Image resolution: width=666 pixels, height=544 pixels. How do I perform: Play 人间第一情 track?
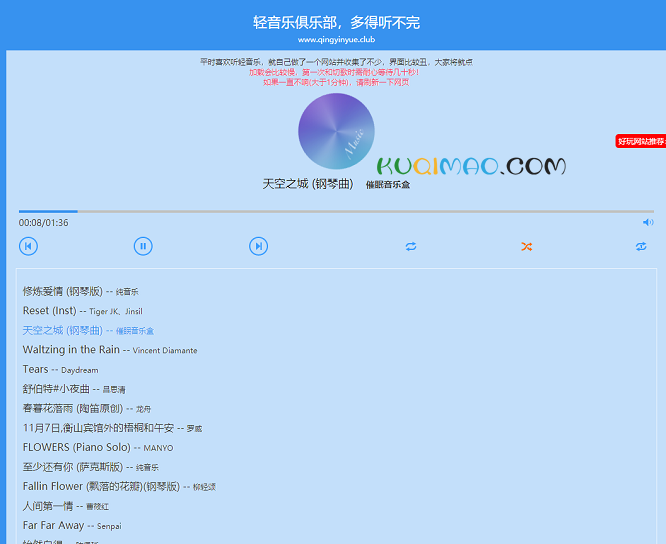[x=65, y=506]
